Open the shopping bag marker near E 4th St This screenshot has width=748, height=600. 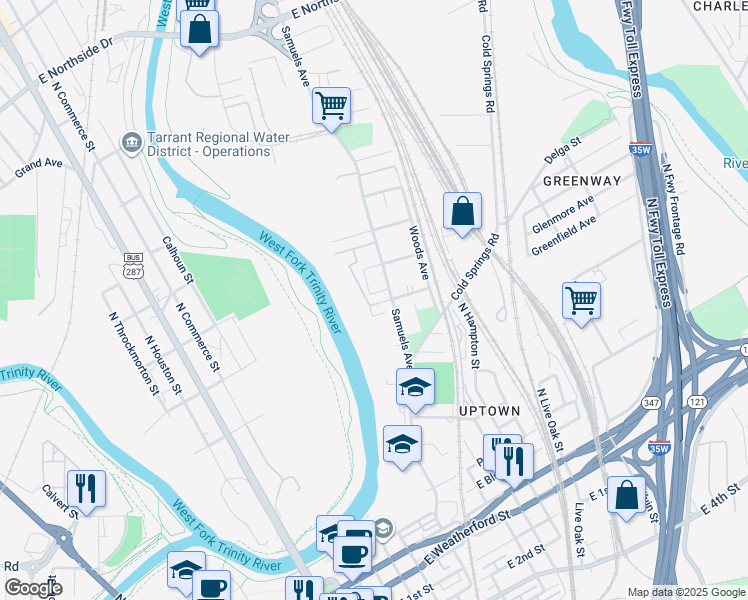pyautogui.click(x=626, y=495)
